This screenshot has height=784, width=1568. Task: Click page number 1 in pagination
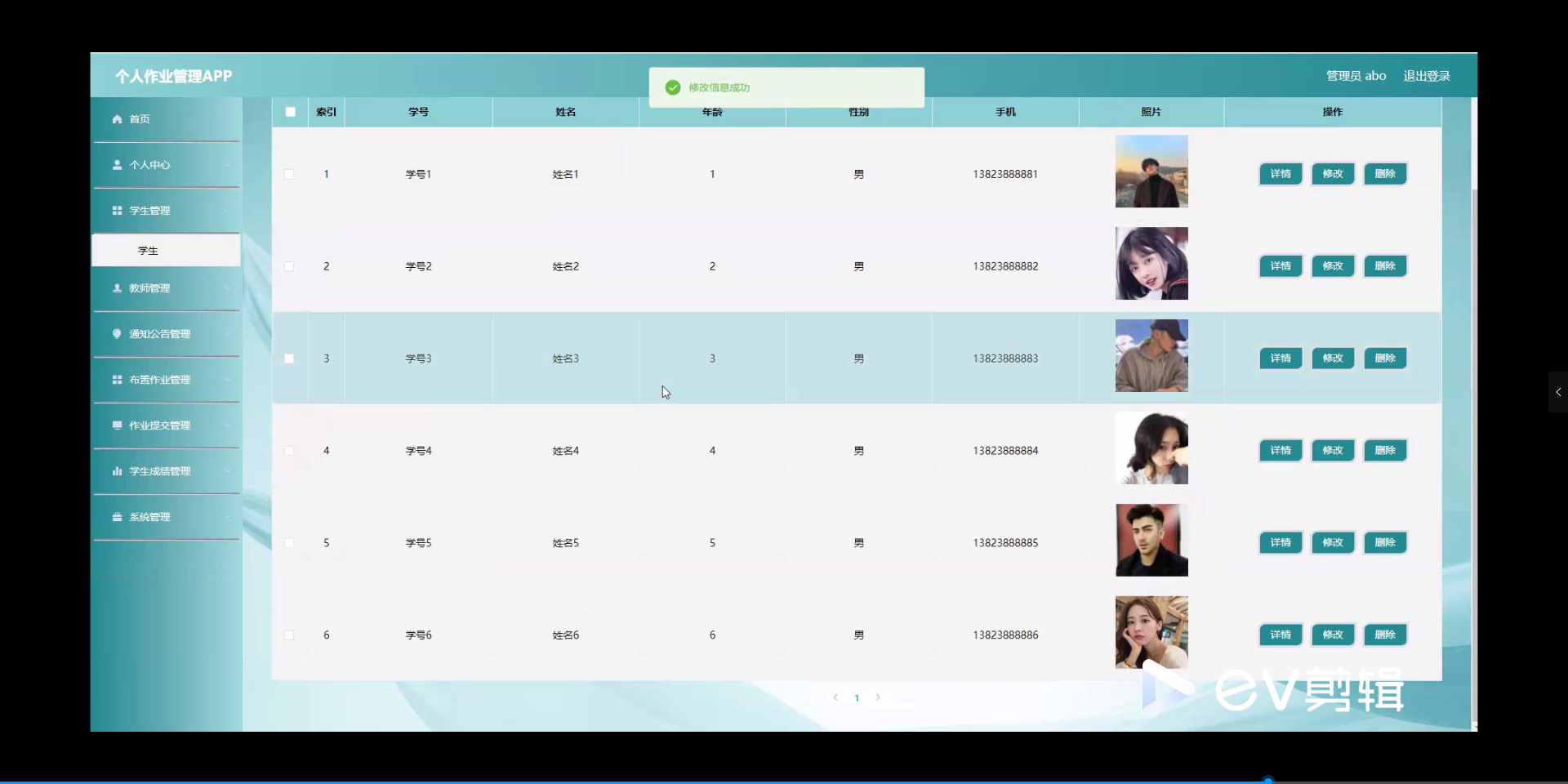coord(857,698)
